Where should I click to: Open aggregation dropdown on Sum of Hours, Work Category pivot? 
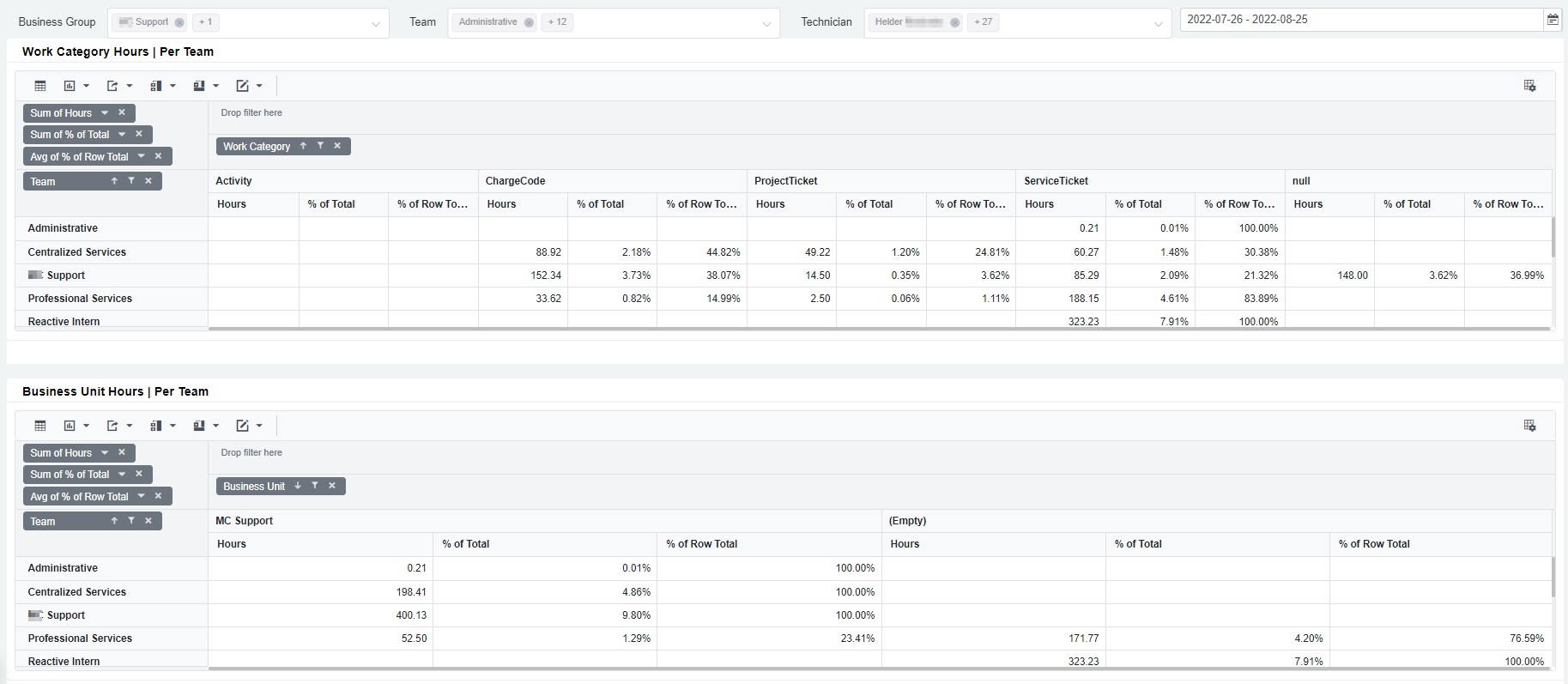pyautogui.click(x=105, y=112)
